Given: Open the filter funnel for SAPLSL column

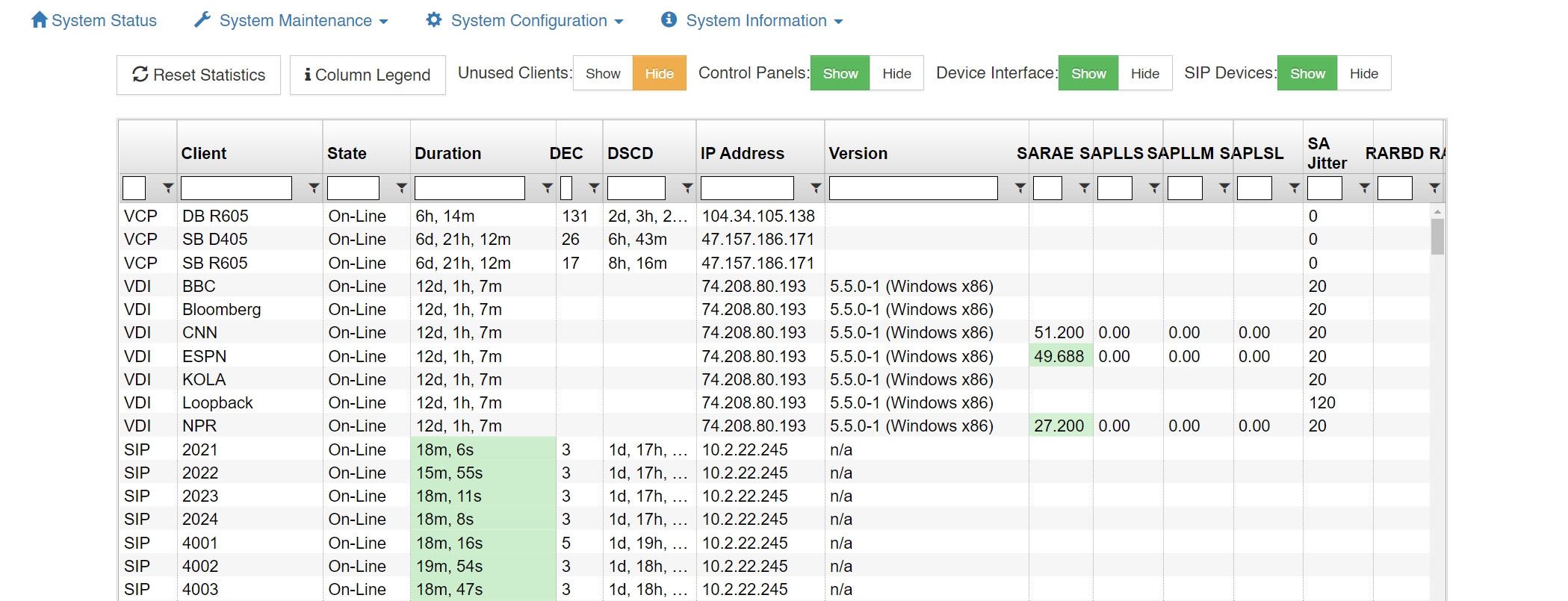Looking at the screenshot, I should coord(1294,188).
